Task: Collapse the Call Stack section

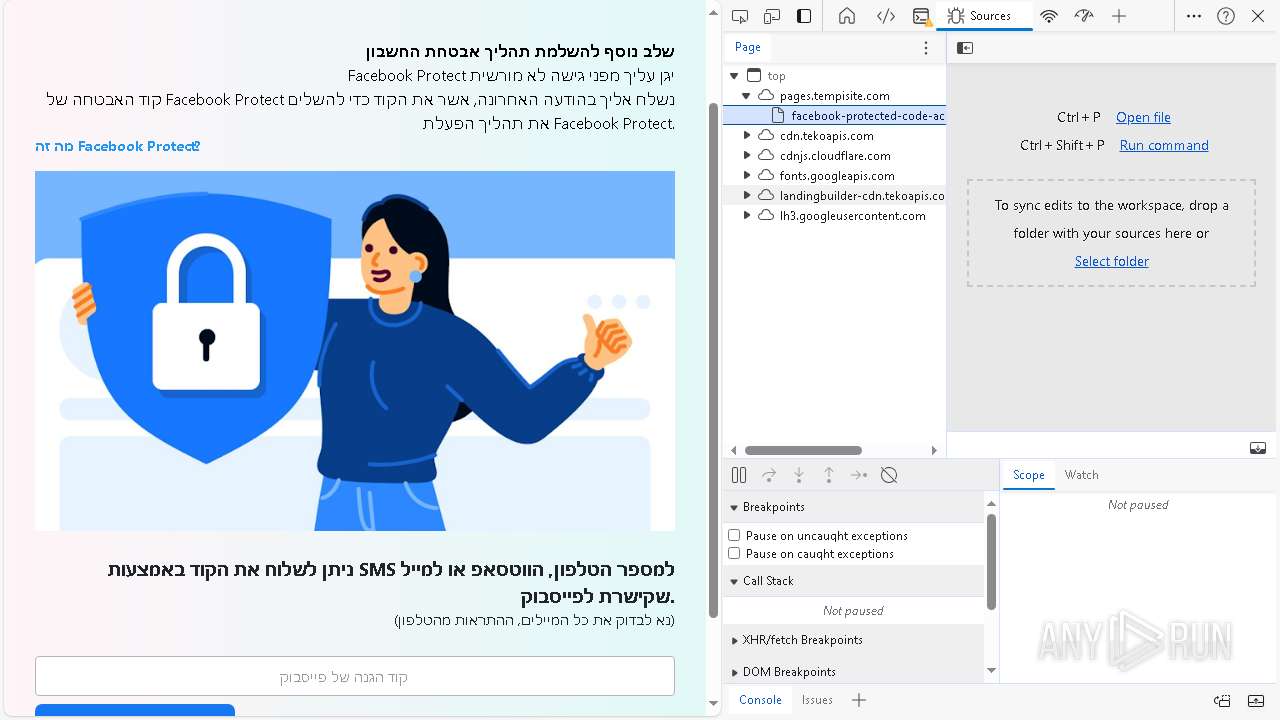Action: click(x=853, y=581)
